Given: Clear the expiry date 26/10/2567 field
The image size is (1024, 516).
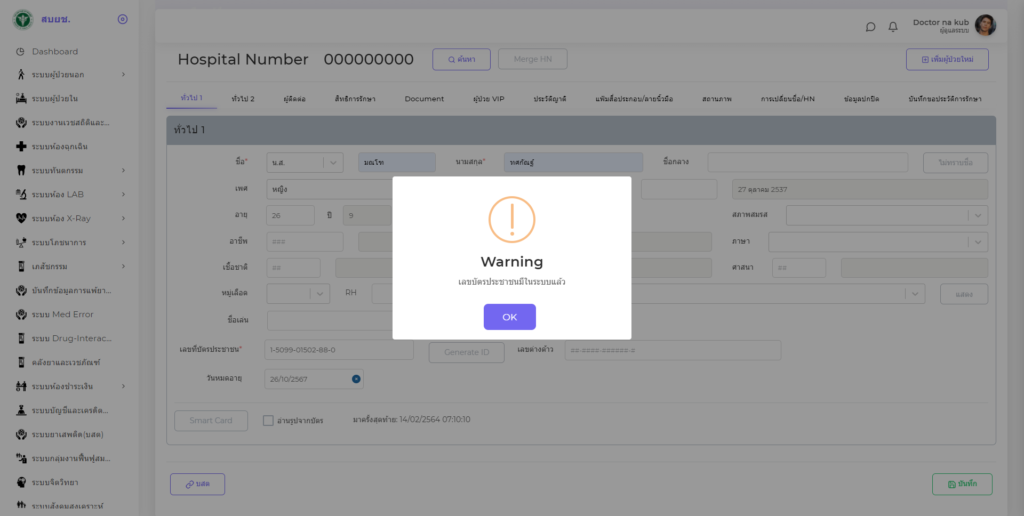Looking at the screenshot, I should 356,379.
